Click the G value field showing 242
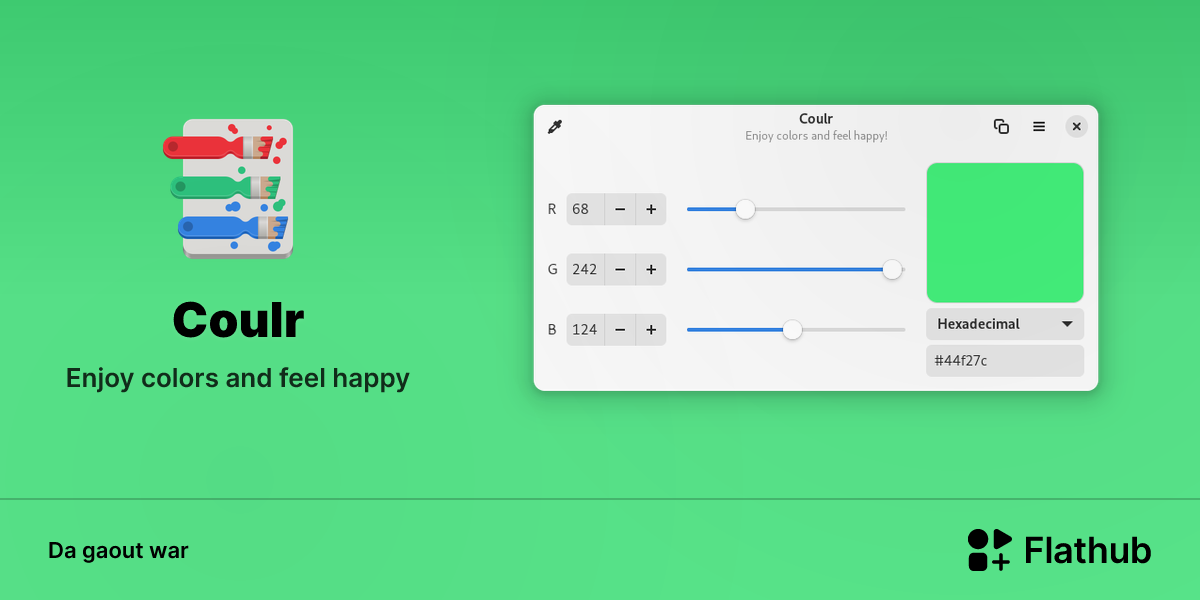1200x600 pixels. [585, 269]
